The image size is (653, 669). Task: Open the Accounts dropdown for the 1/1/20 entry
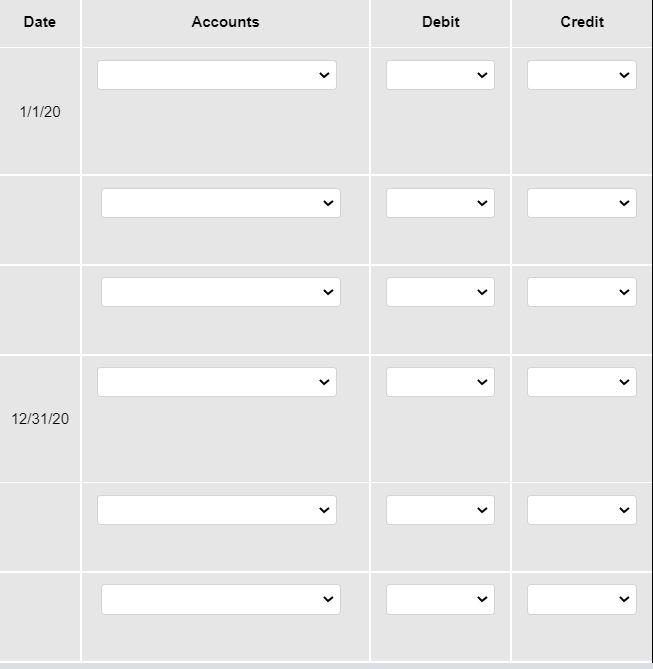pyautogui.click(x=216, y=75)
